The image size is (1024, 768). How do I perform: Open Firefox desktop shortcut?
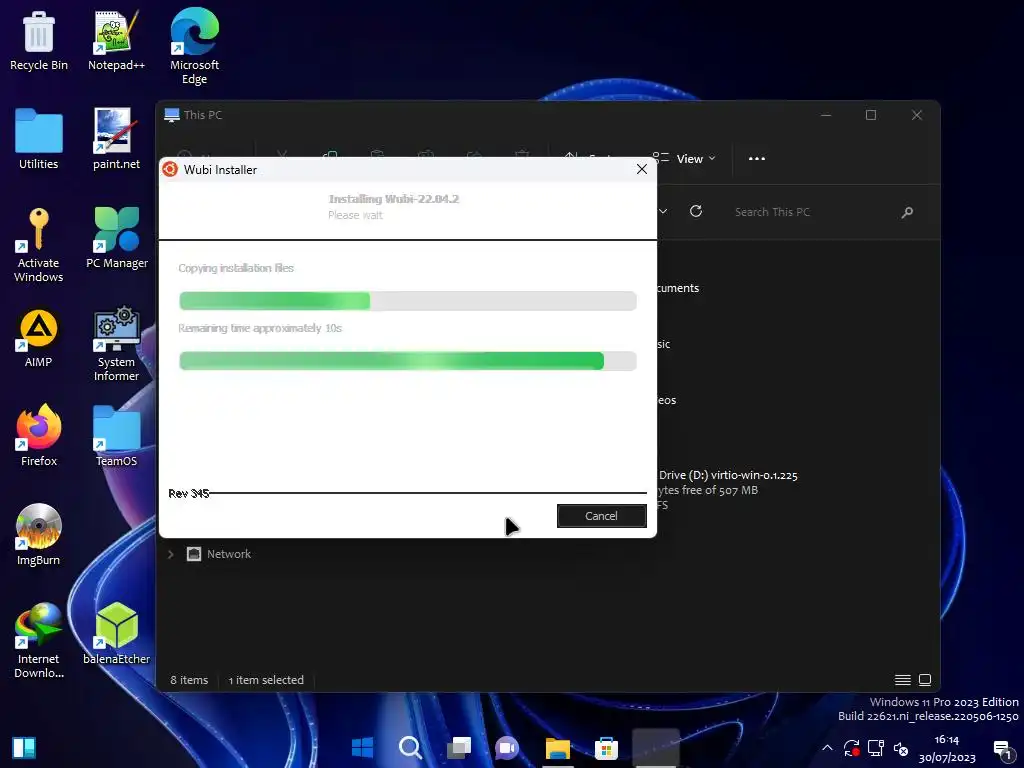(x=39, y=436)
